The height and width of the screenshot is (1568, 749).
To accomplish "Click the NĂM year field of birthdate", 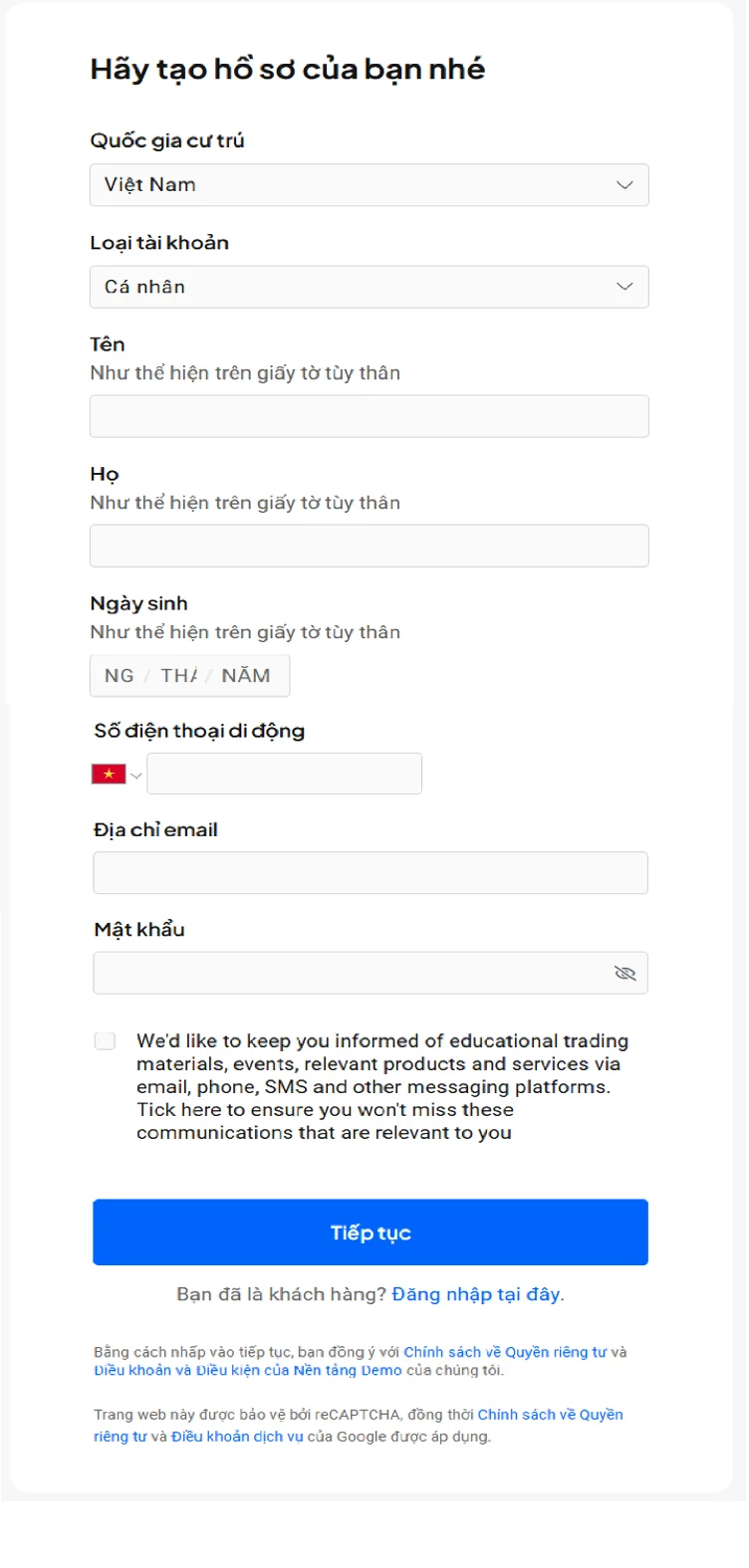I will pyautogui.click(x=246, y=675).
